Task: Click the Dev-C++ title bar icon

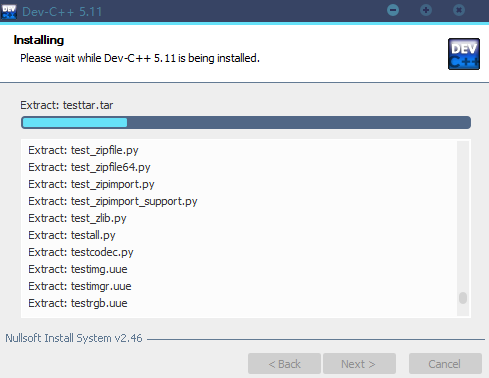Action: (x=9, y=11)
